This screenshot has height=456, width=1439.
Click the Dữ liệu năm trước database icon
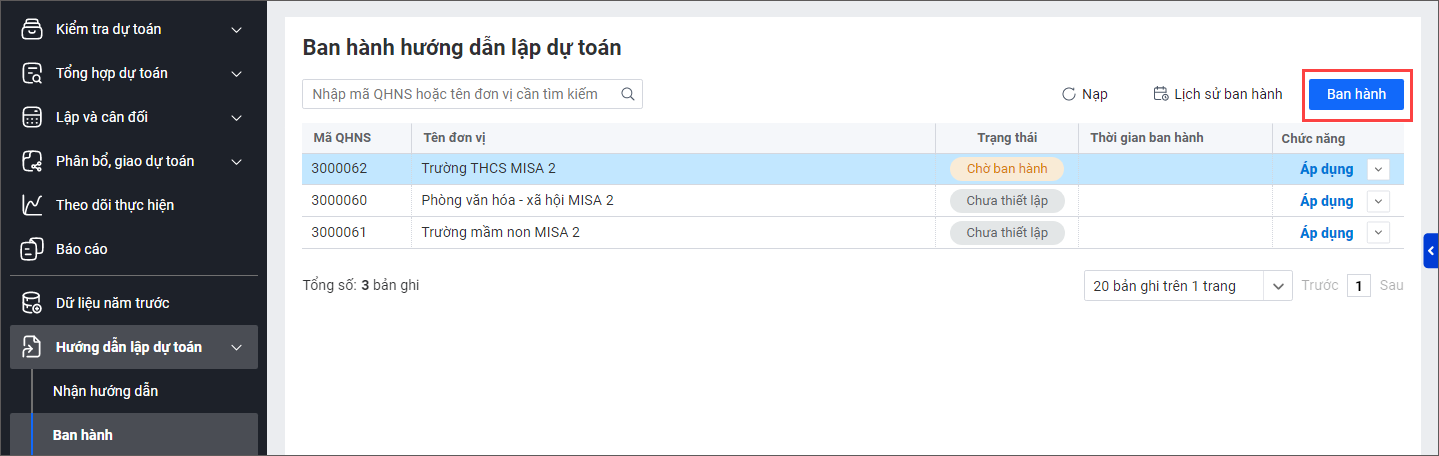coord(33,303)
